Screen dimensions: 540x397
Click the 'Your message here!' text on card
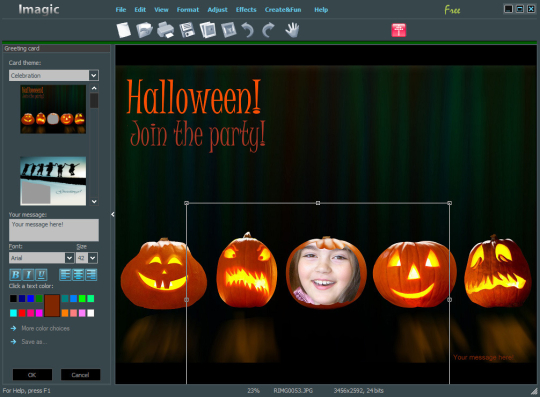pos(483,357)
